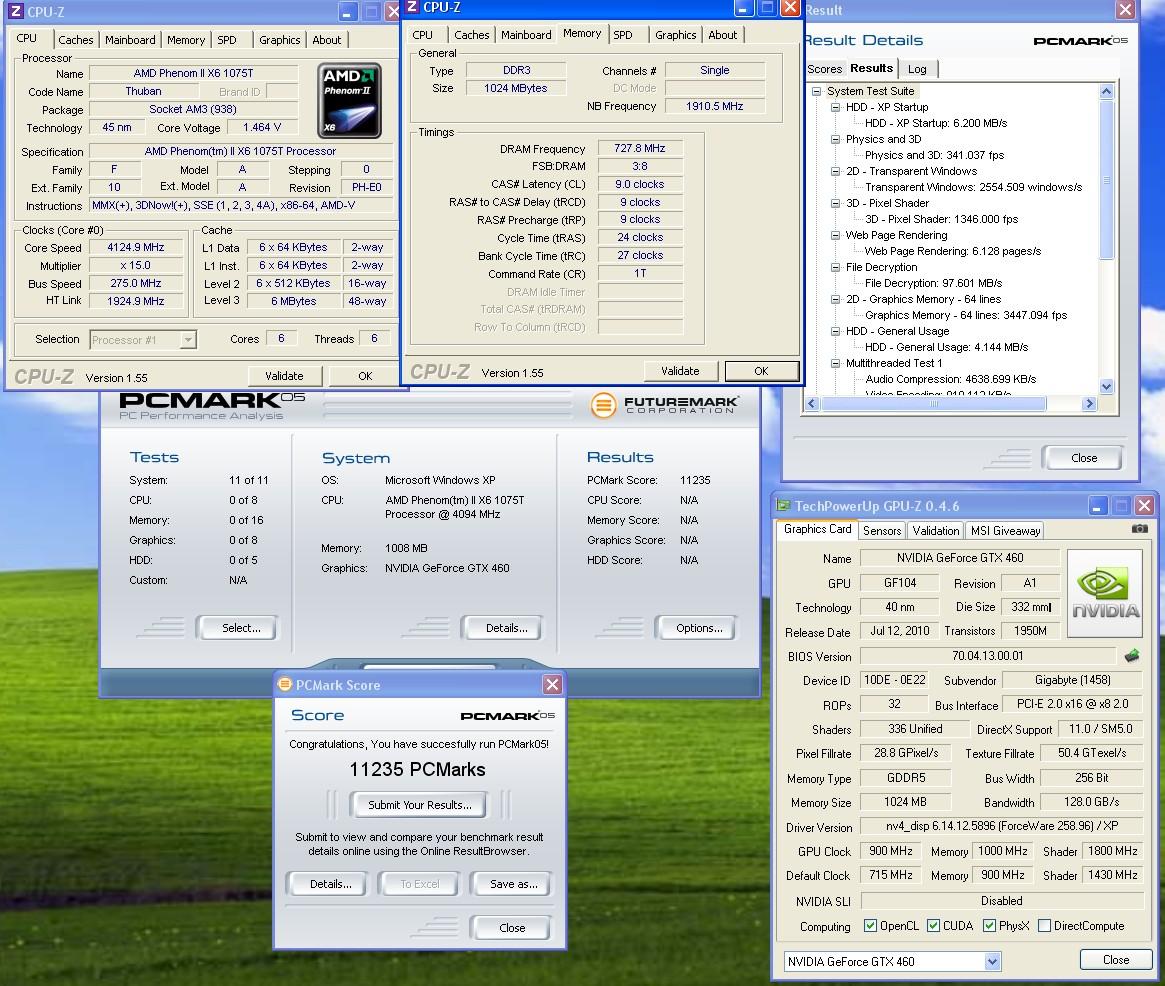
Task: Collapse the File Decryption node
Action: [835, 267]
